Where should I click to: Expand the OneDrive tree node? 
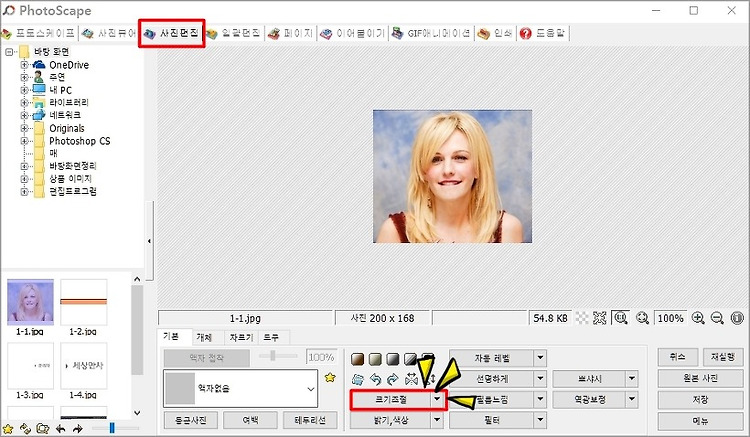(24, 64)
